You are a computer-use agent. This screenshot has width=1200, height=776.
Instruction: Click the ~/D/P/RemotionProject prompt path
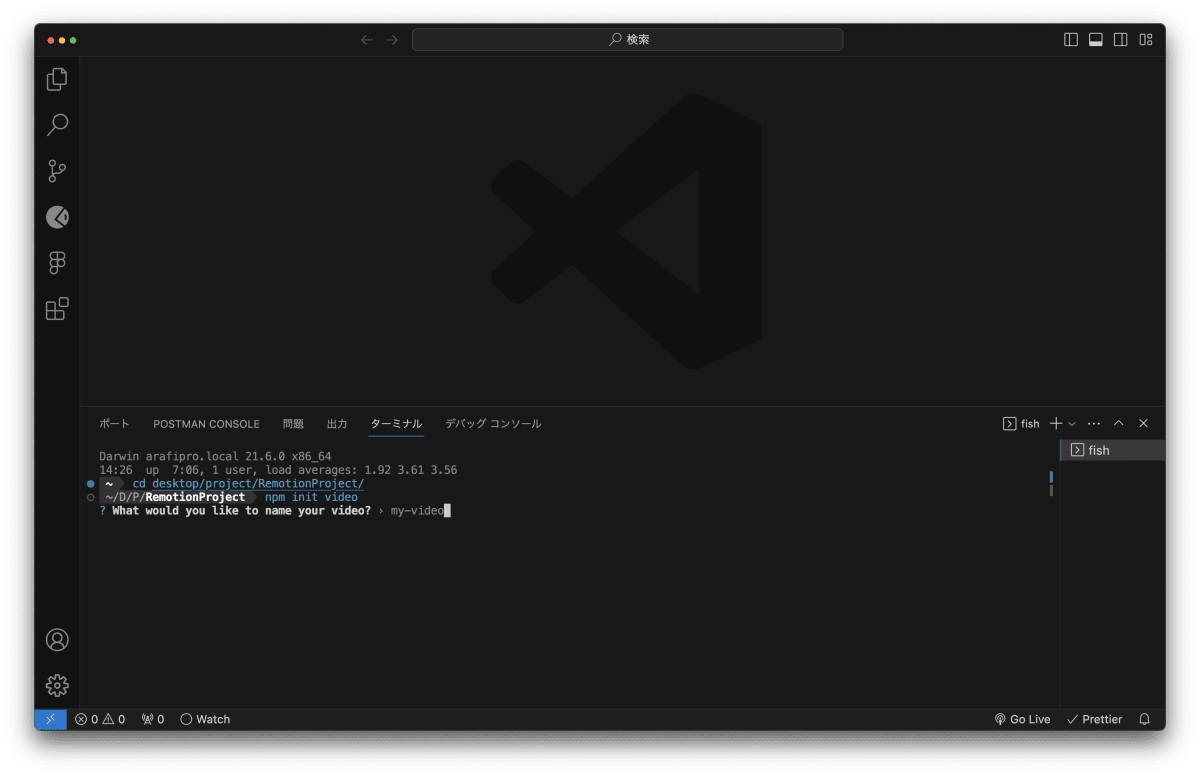[175, 497]
